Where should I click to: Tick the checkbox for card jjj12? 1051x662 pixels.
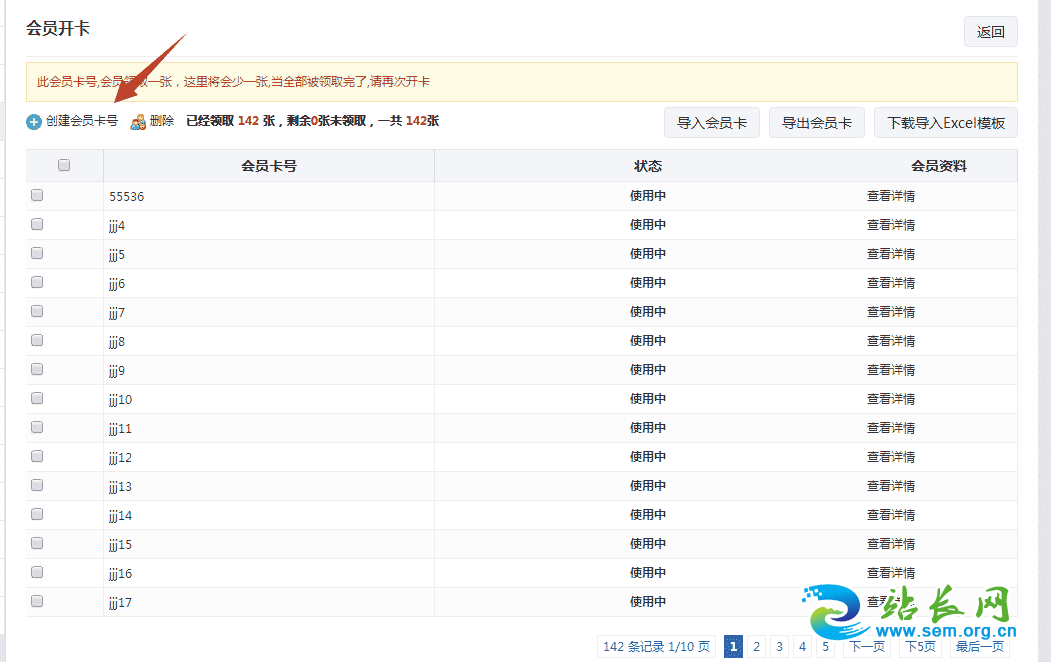point(37,456)
